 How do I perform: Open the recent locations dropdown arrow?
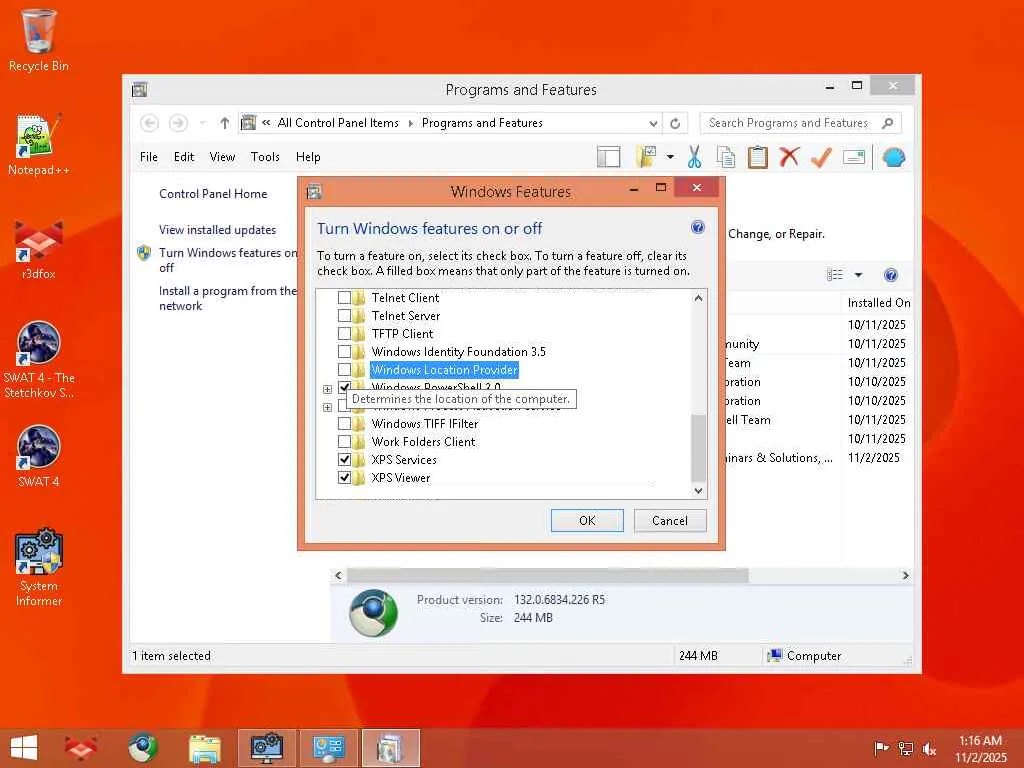point(202,123)
